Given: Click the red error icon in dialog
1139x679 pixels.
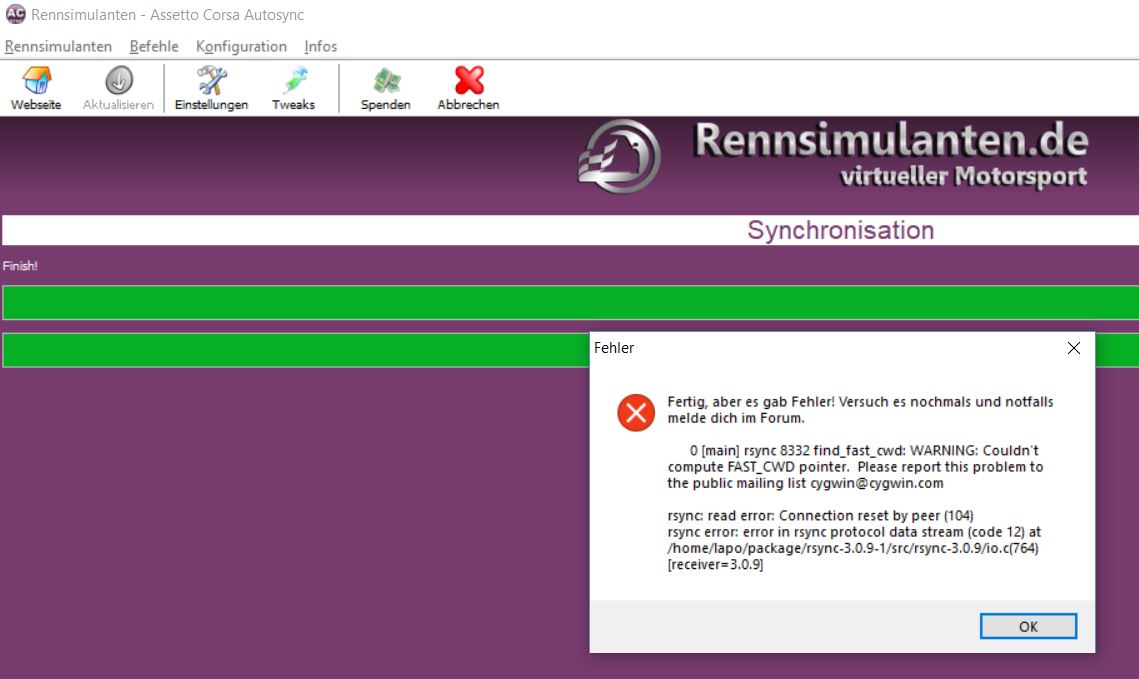Looking at the screenshot, I should pyautogui.click(x=636, y=412).
